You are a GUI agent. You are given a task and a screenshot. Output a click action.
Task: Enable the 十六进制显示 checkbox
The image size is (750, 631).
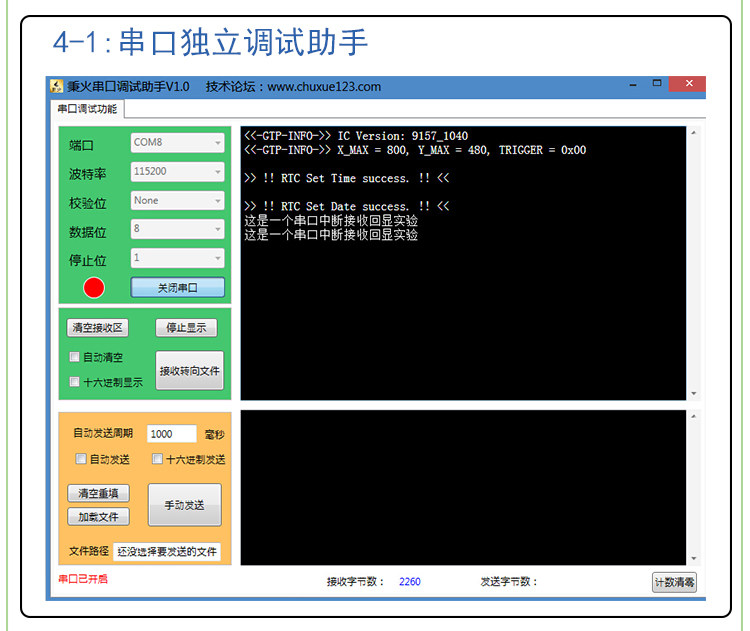click(74, 382)
